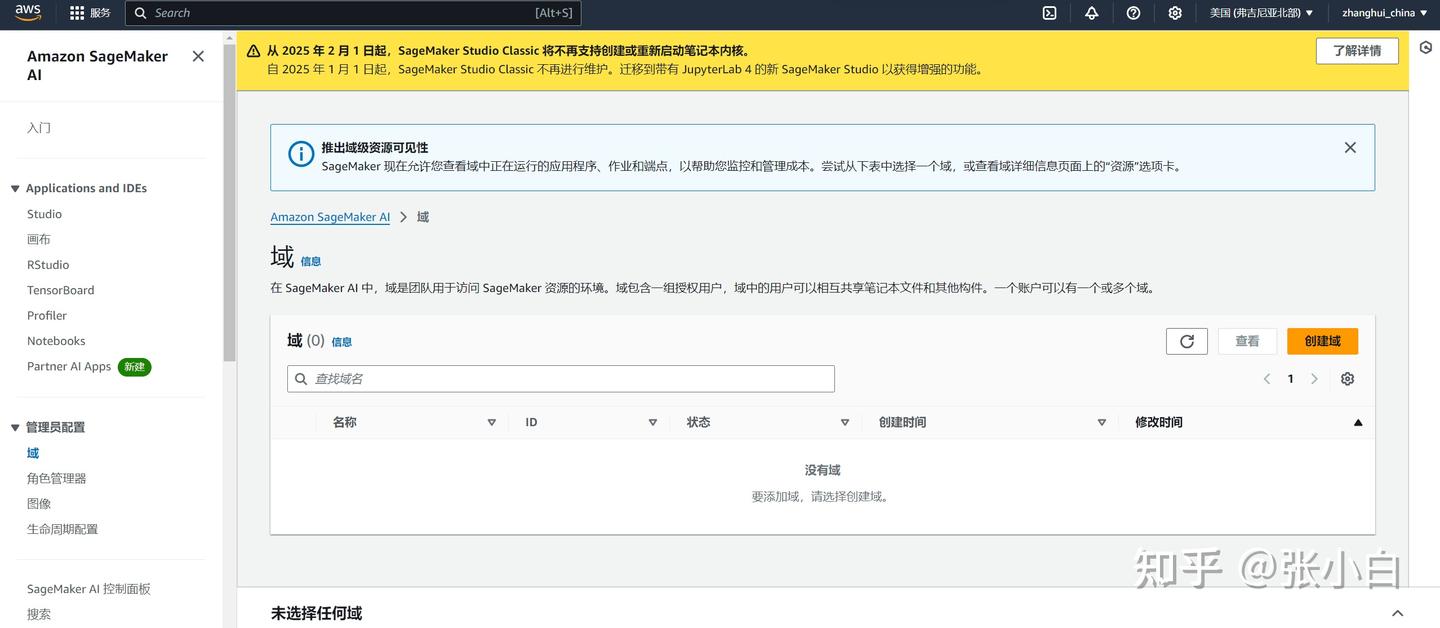Open the zhanghui_china account menu
This screenshot has height=628, width=1440.
coord(1385,13)
